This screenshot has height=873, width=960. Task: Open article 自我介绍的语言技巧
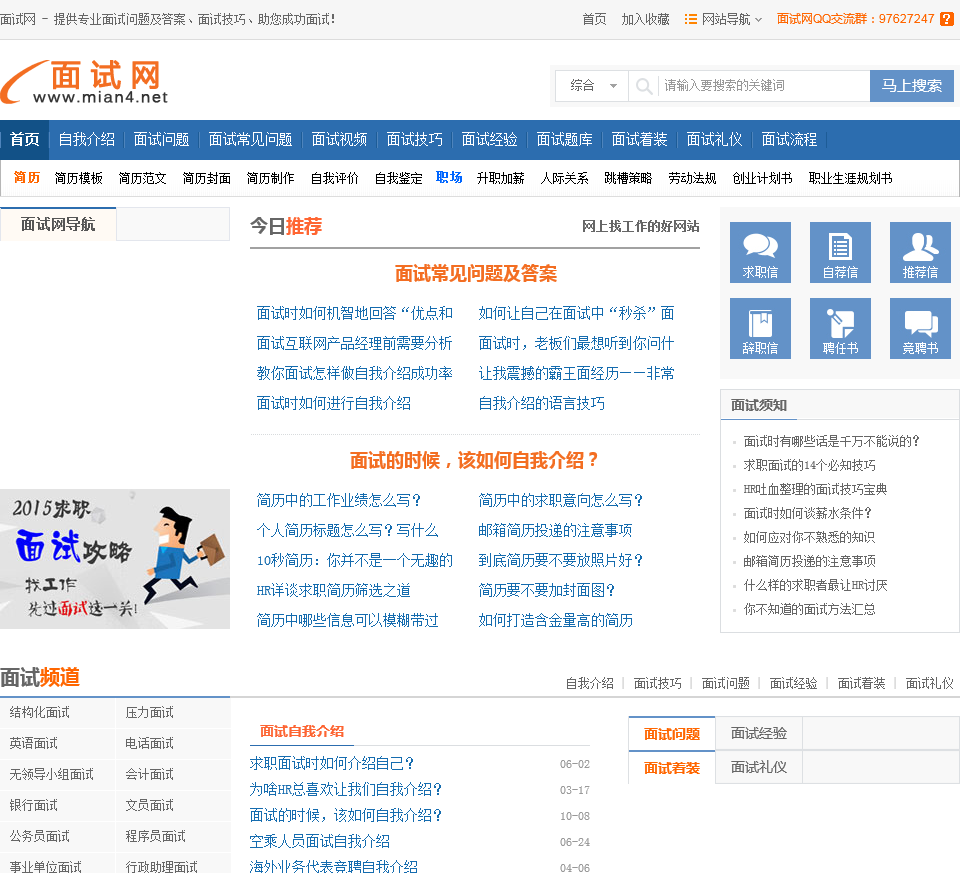[x=541, y=403]
